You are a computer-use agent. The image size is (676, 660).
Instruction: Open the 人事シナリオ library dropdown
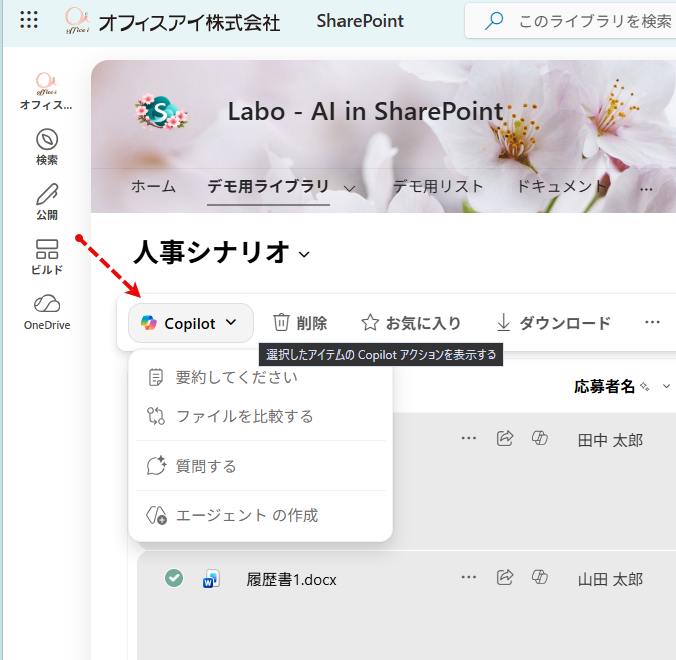[304, 254]
